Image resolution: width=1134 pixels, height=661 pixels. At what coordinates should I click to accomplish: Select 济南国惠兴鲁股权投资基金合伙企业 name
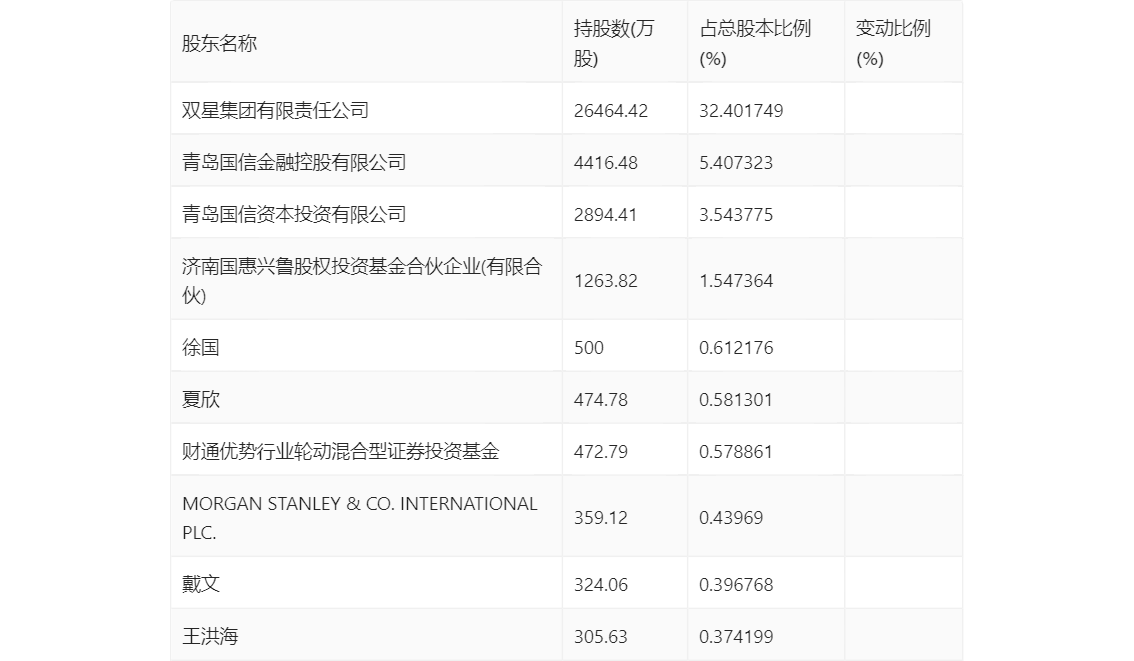click(362, 281)
